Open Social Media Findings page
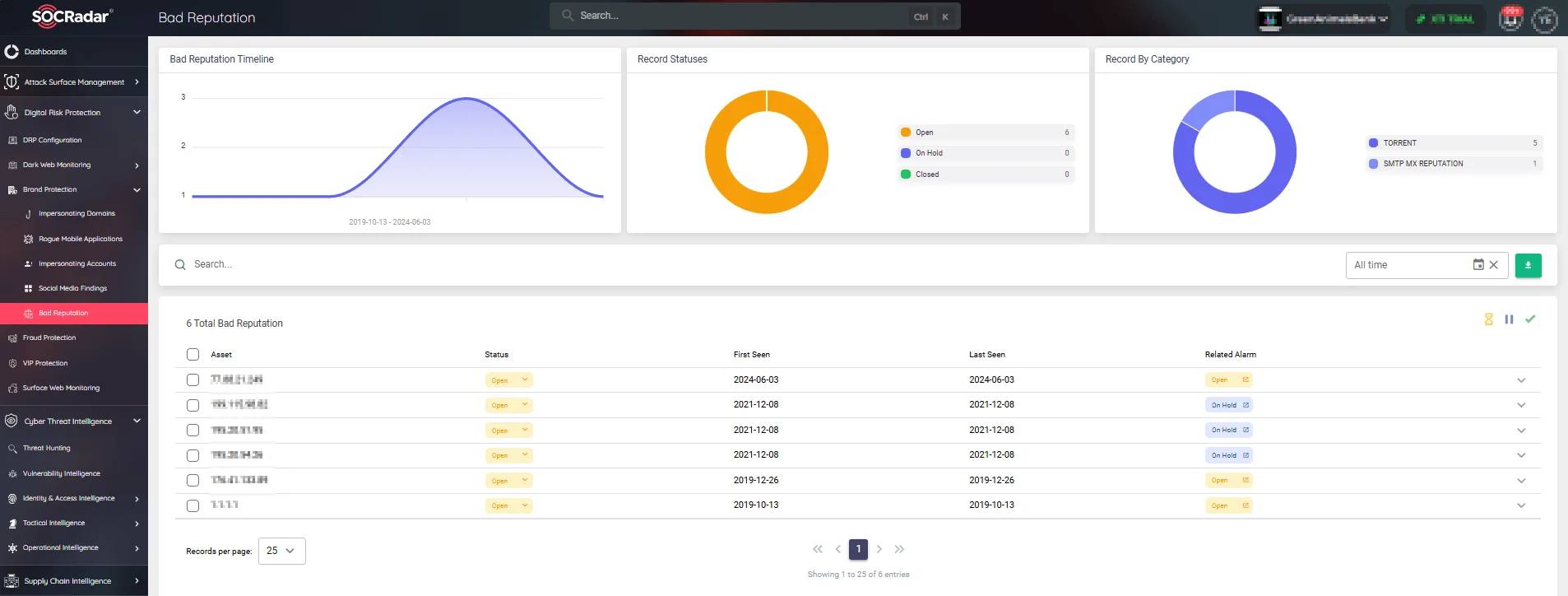 (x=74, y=288)
